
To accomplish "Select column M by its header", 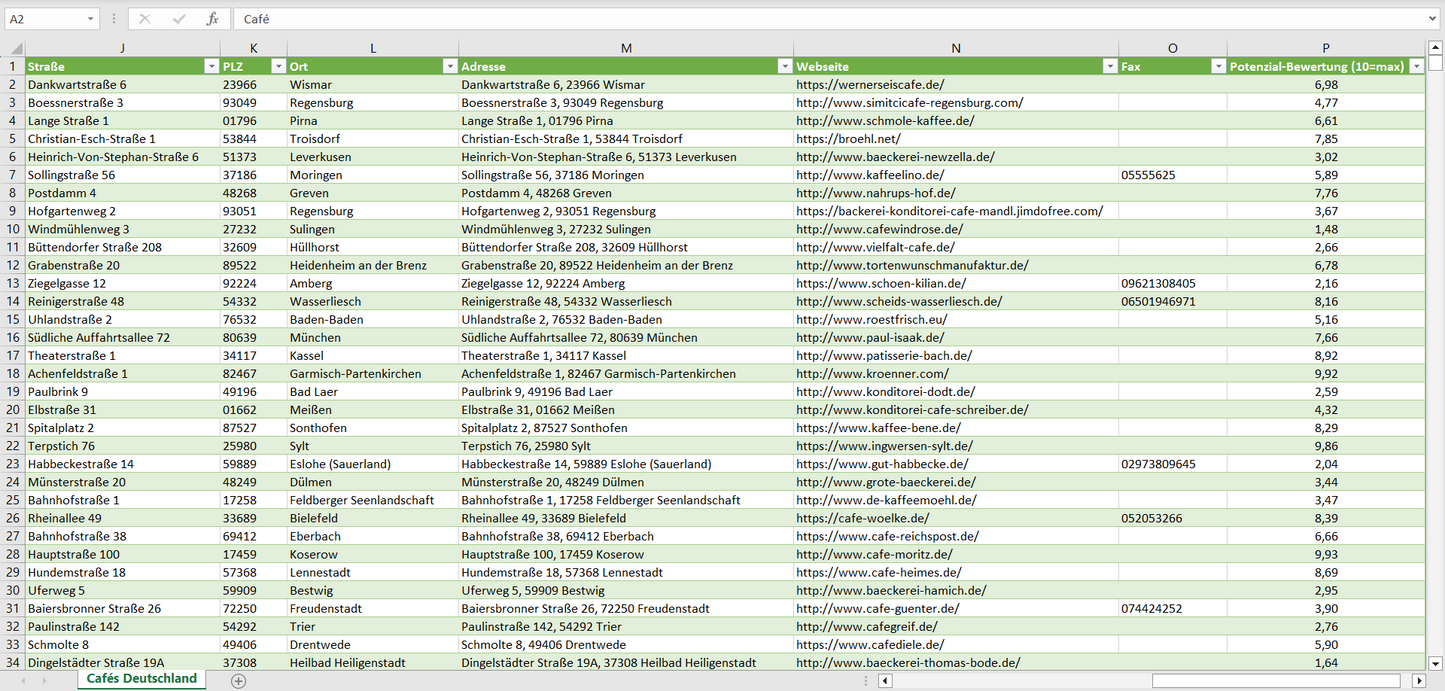I will pos(626,48).
